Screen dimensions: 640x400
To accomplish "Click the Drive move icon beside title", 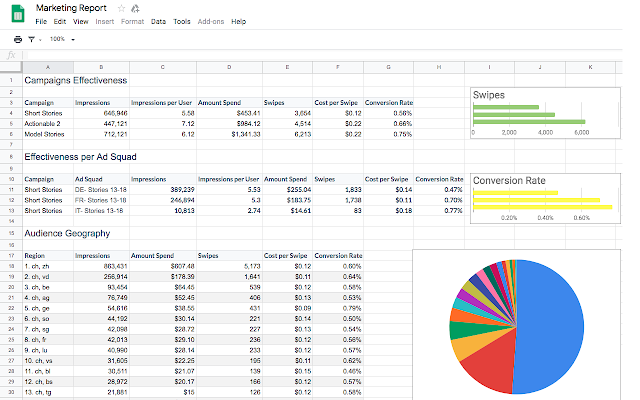I will tap(135, 8).
